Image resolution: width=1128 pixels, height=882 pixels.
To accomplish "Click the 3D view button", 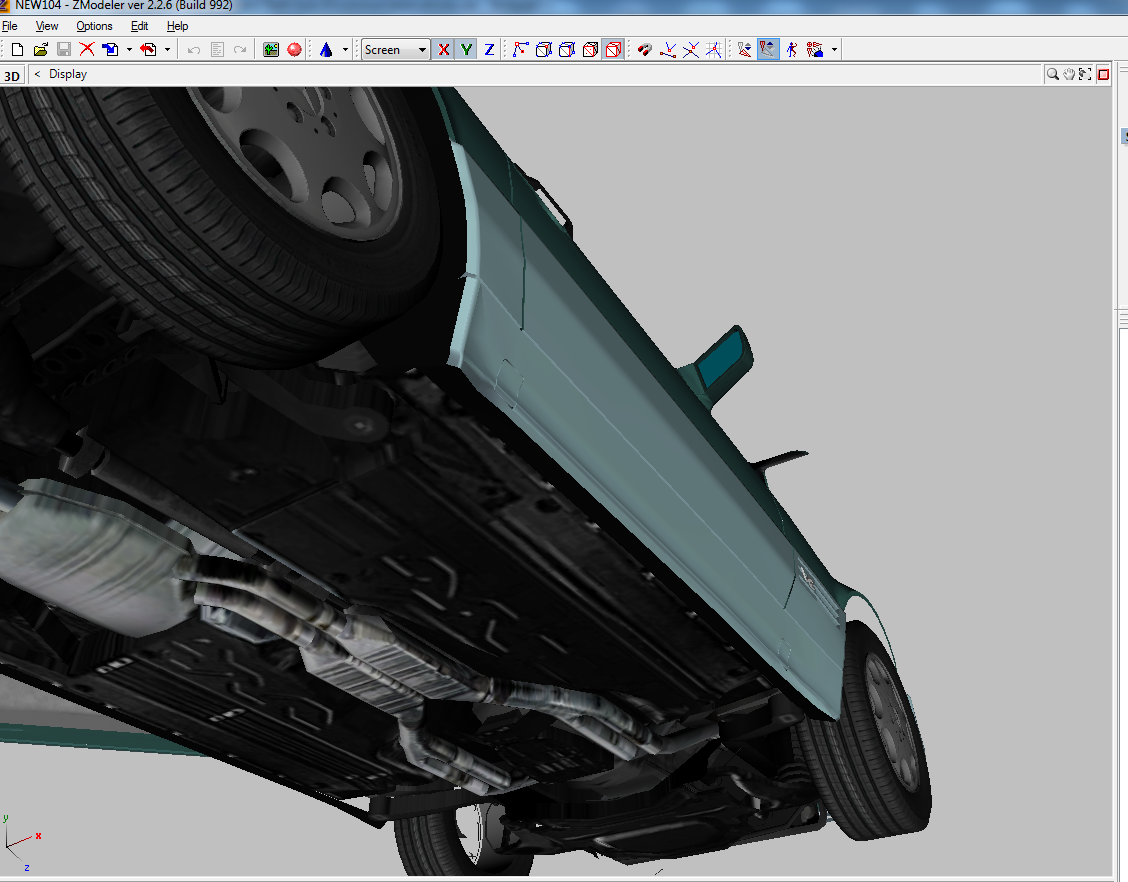I will pos(12,74).
